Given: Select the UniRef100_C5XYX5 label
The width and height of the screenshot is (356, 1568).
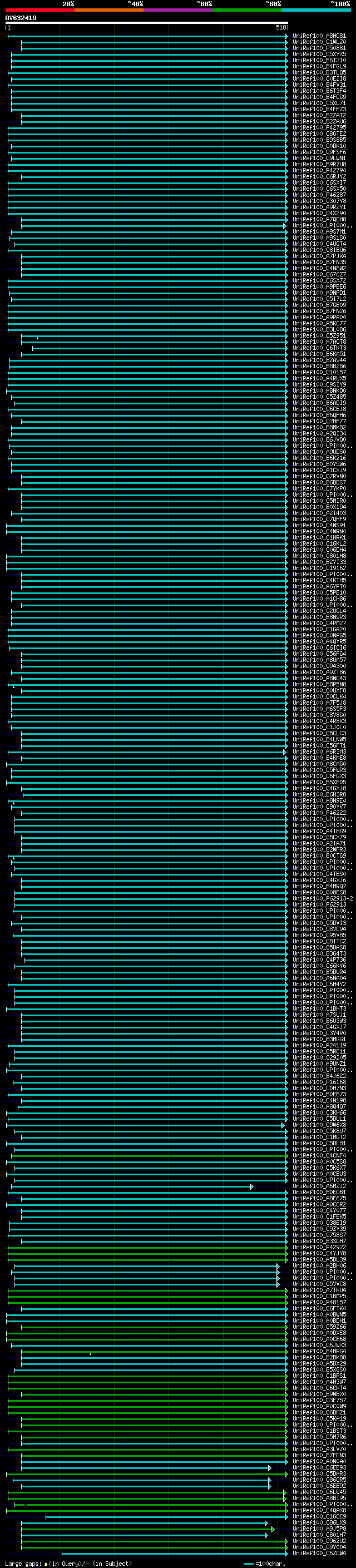Looking at the screenshot, I should pyautogui.click(x=319, y=54).
